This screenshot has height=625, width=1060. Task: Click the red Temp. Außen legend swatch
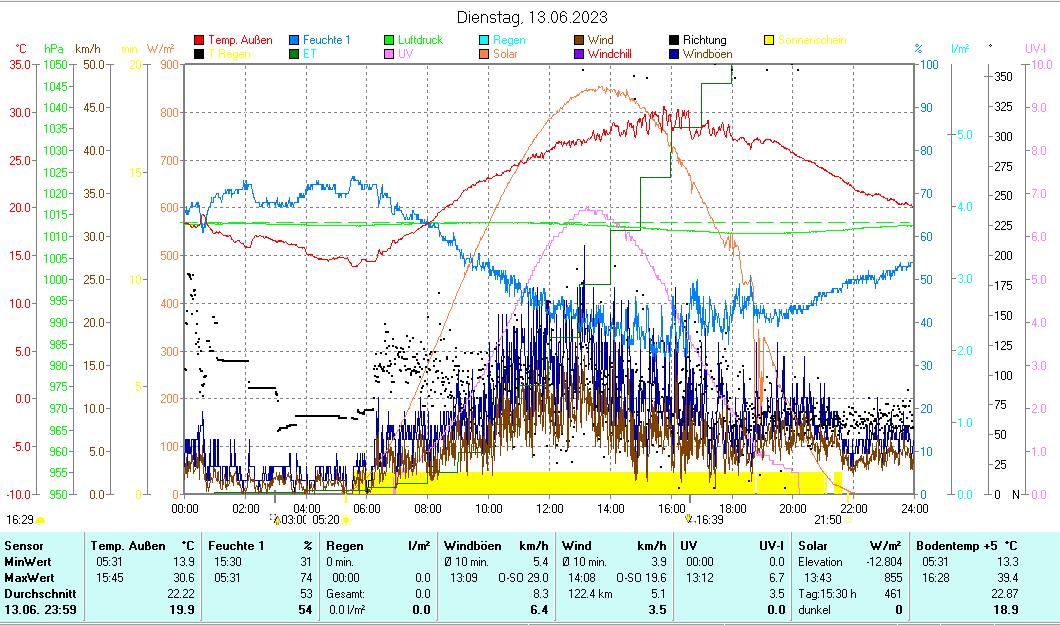(199, 41)
